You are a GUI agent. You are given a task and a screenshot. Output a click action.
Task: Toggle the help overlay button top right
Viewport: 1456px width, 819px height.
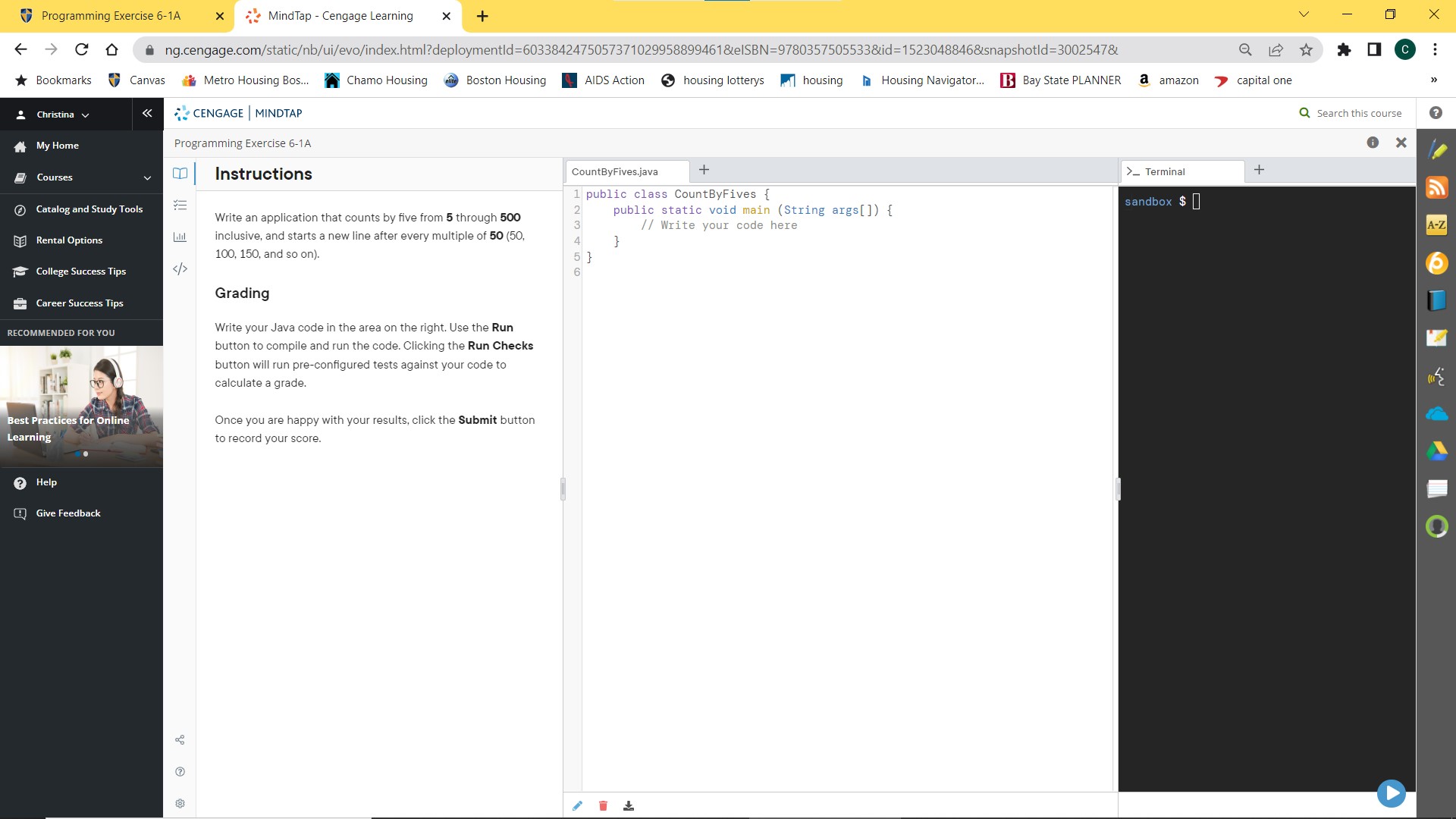click(1374, 142)
